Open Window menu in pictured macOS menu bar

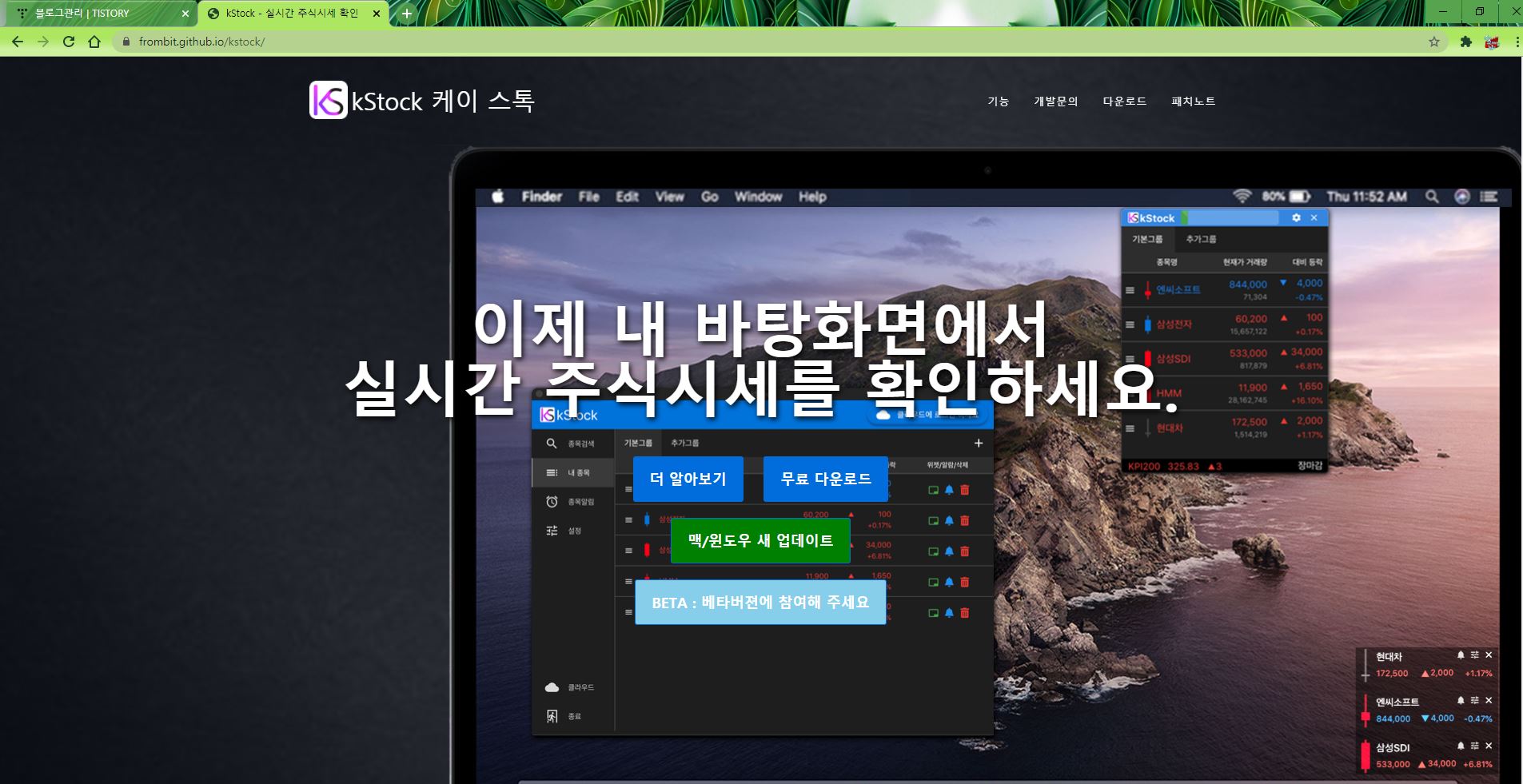point(758,197)
